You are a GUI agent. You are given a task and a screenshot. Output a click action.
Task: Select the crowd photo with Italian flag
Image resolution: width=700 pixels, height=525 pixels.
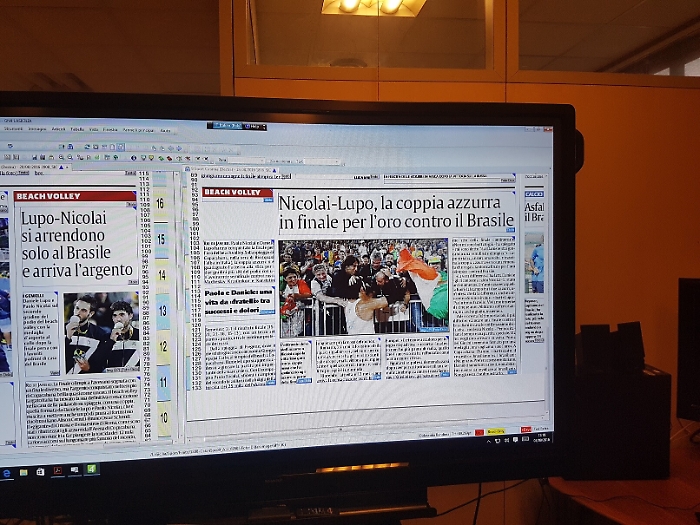click(363, 285)
